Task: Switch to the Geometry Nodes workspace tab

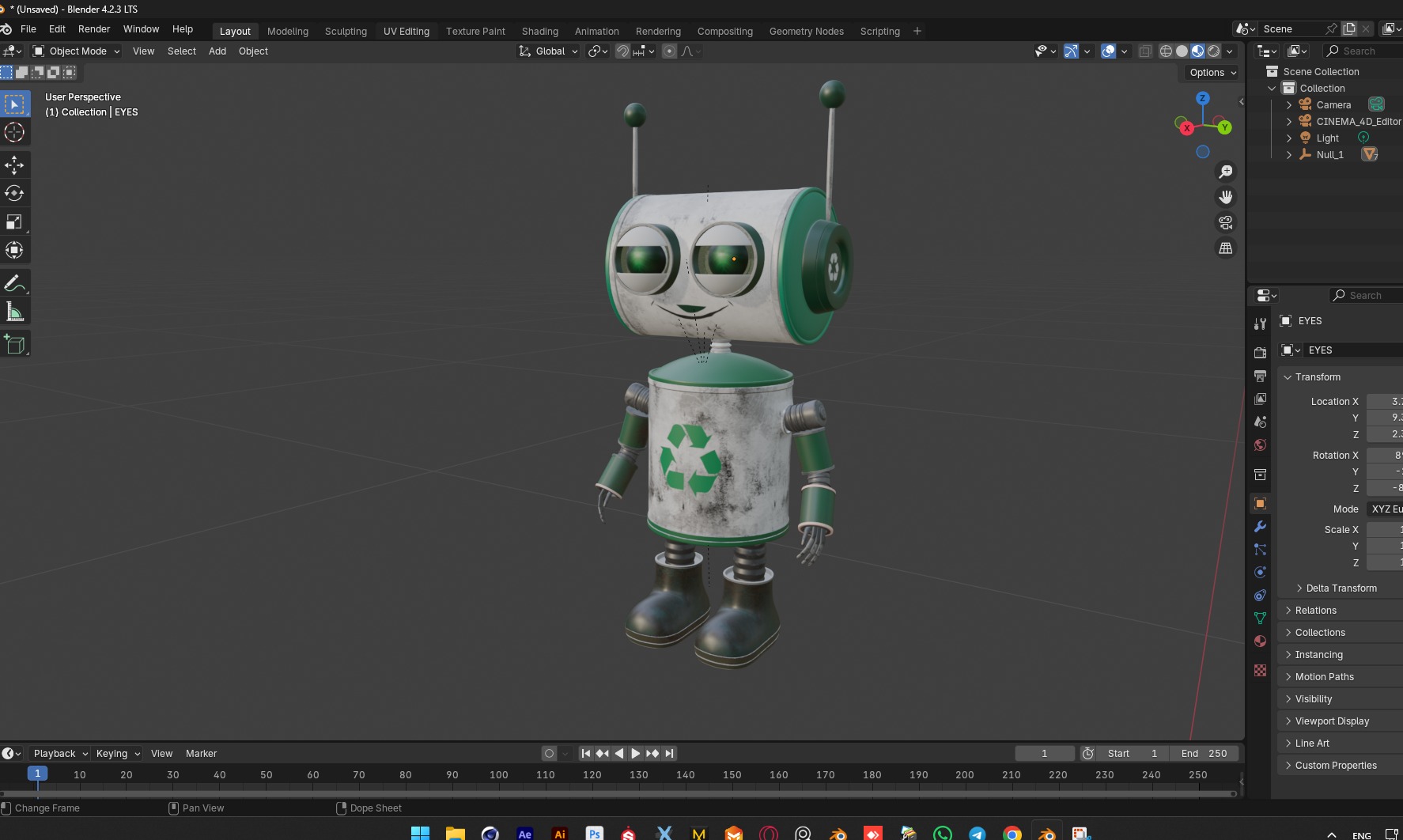Action: (806, 31)
